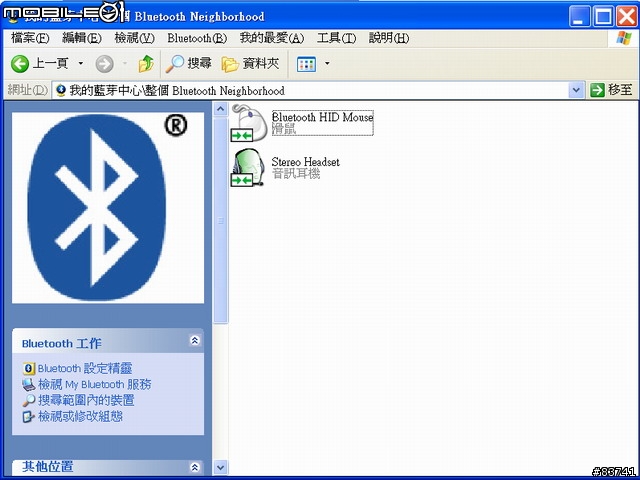640x480 pixels.
Task: Click the greyed Forward arrow icon
Action: point(104,64)
